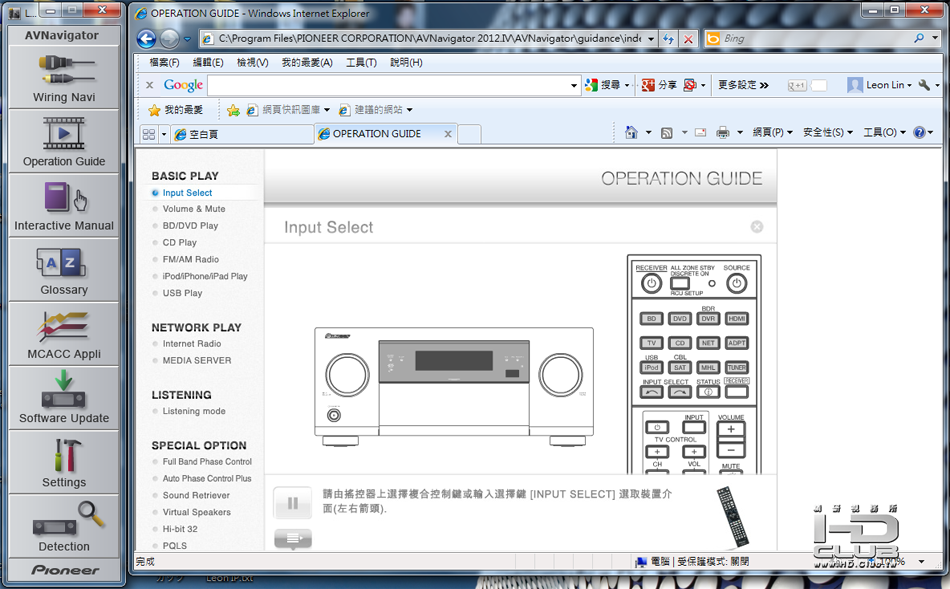Select BD/DVD Play guide
This screenshot has height=589, width=950.
190,225
